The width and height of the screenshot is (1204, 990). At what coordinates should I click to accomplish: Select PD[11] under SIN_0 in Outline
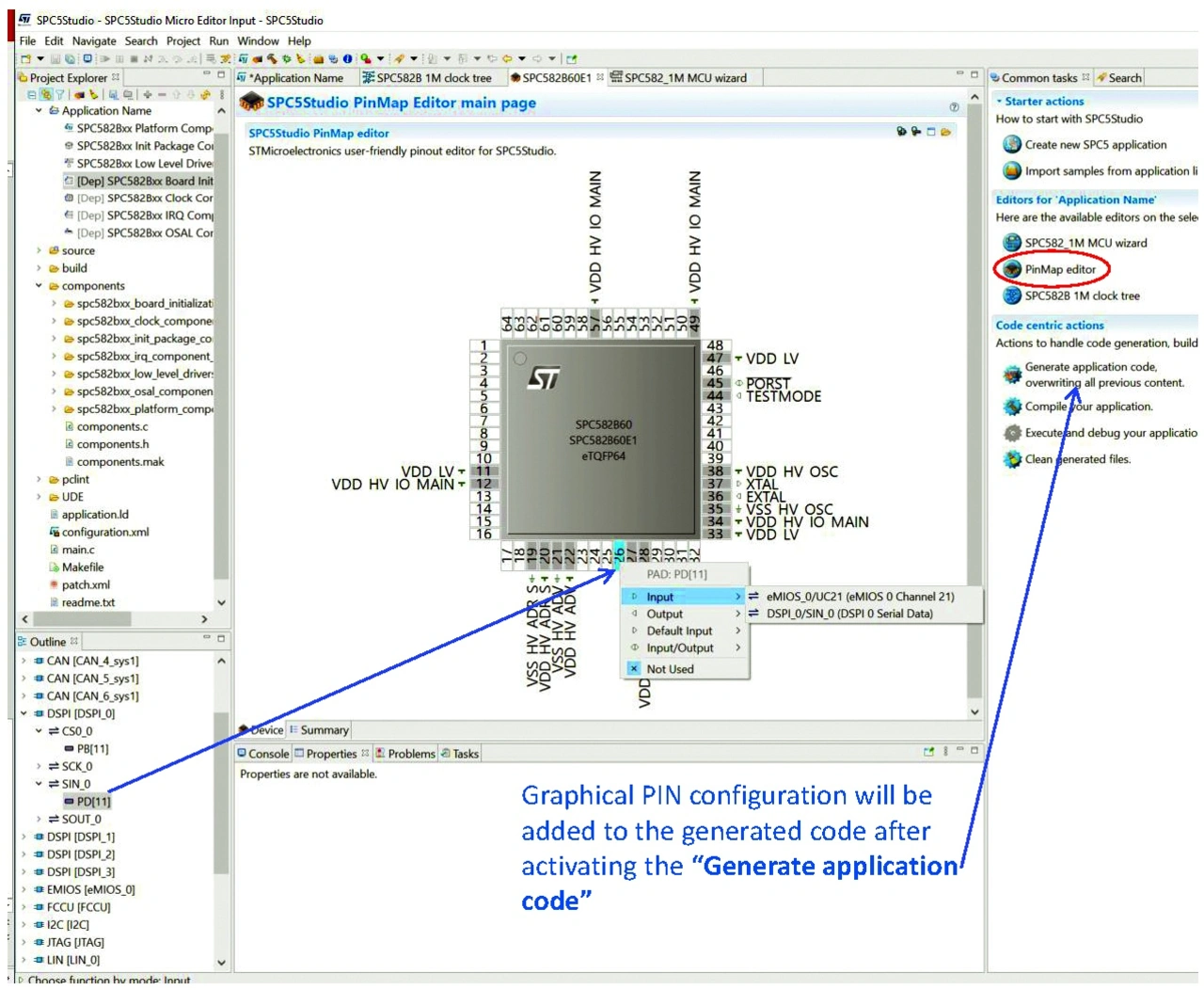[93, 802]
